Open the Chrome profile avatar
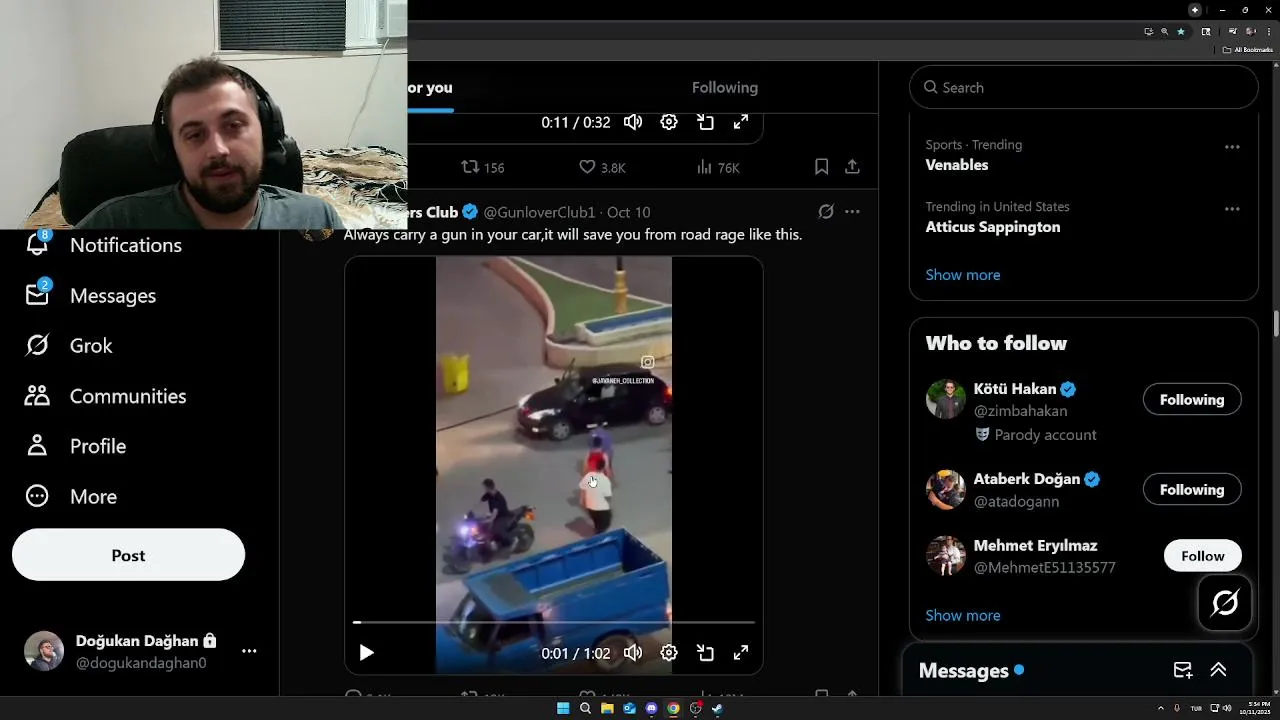The image size is (1280, 720). (1251, 31)
